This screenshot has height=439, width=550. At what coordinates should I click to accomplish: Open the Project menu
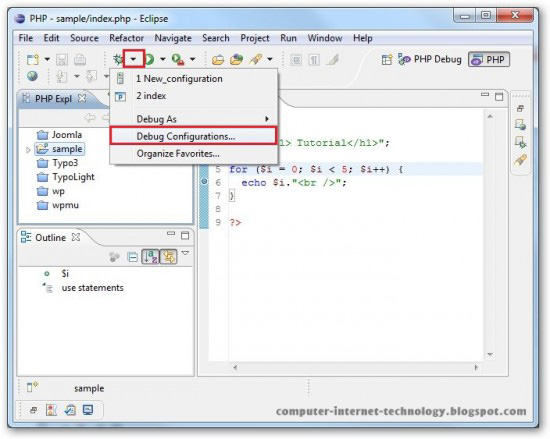coord(255,38)
